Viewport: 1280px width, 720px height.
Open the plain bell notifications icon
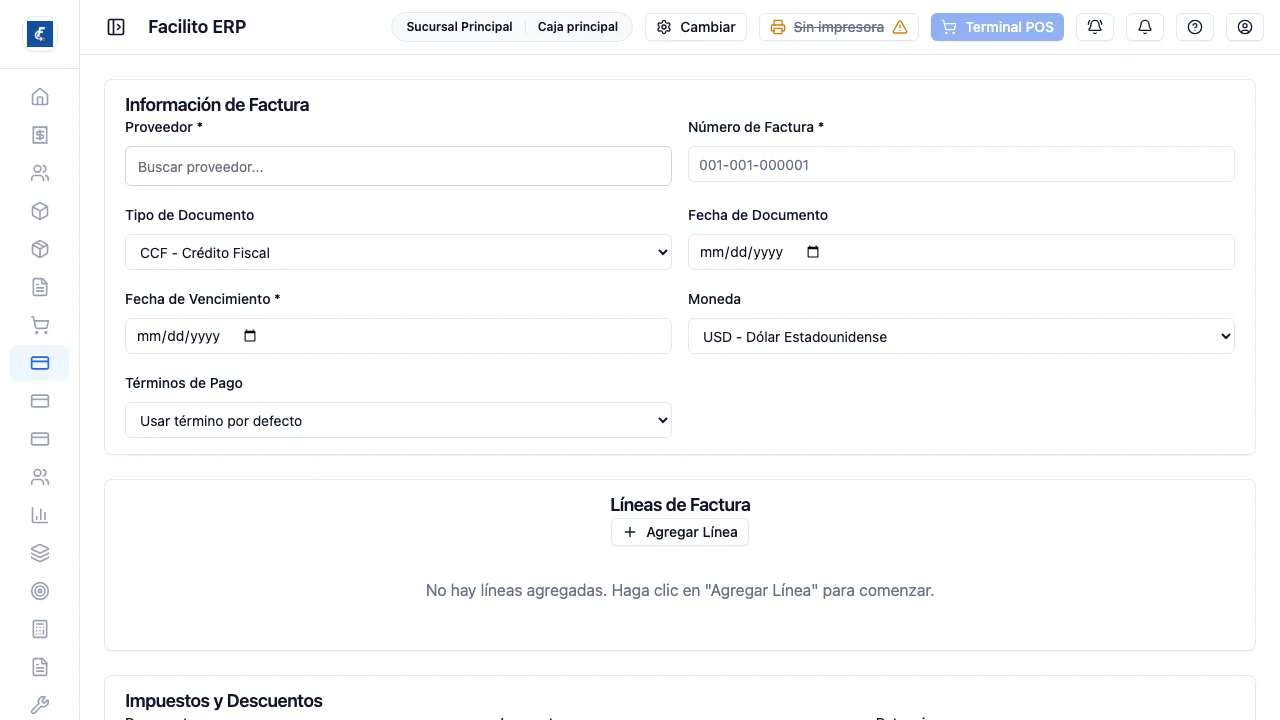[1145, 27]
